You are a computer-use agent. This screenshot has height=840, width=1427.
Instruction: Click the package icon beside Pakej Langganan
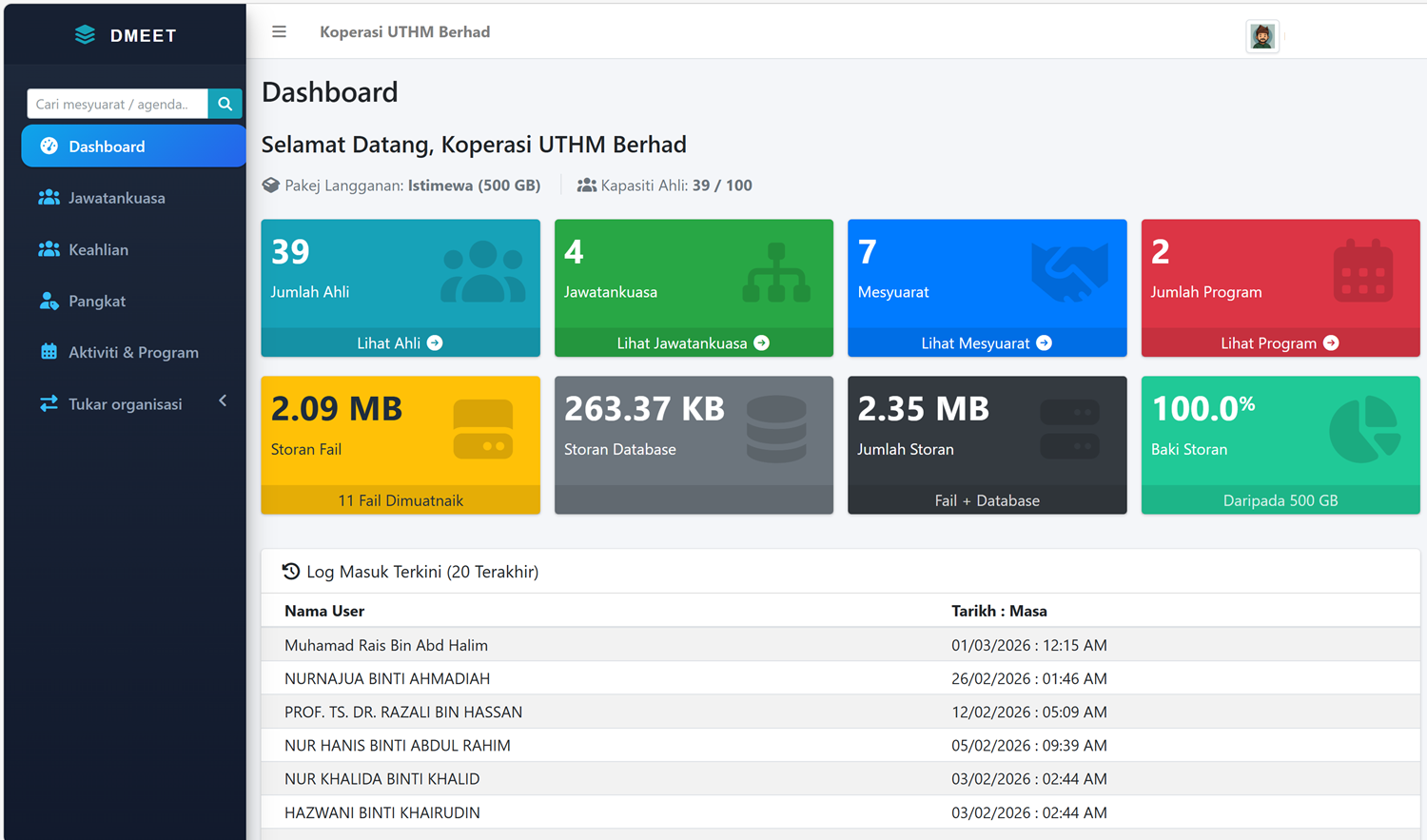point(271,186)
